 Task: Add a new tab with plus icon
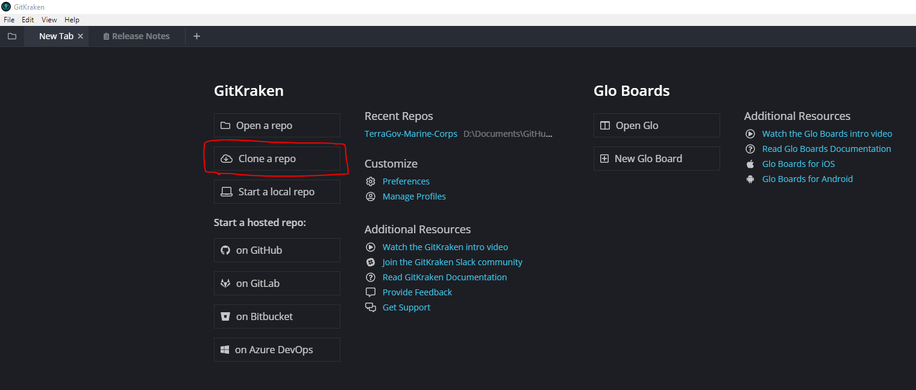[x=196, y=36]
